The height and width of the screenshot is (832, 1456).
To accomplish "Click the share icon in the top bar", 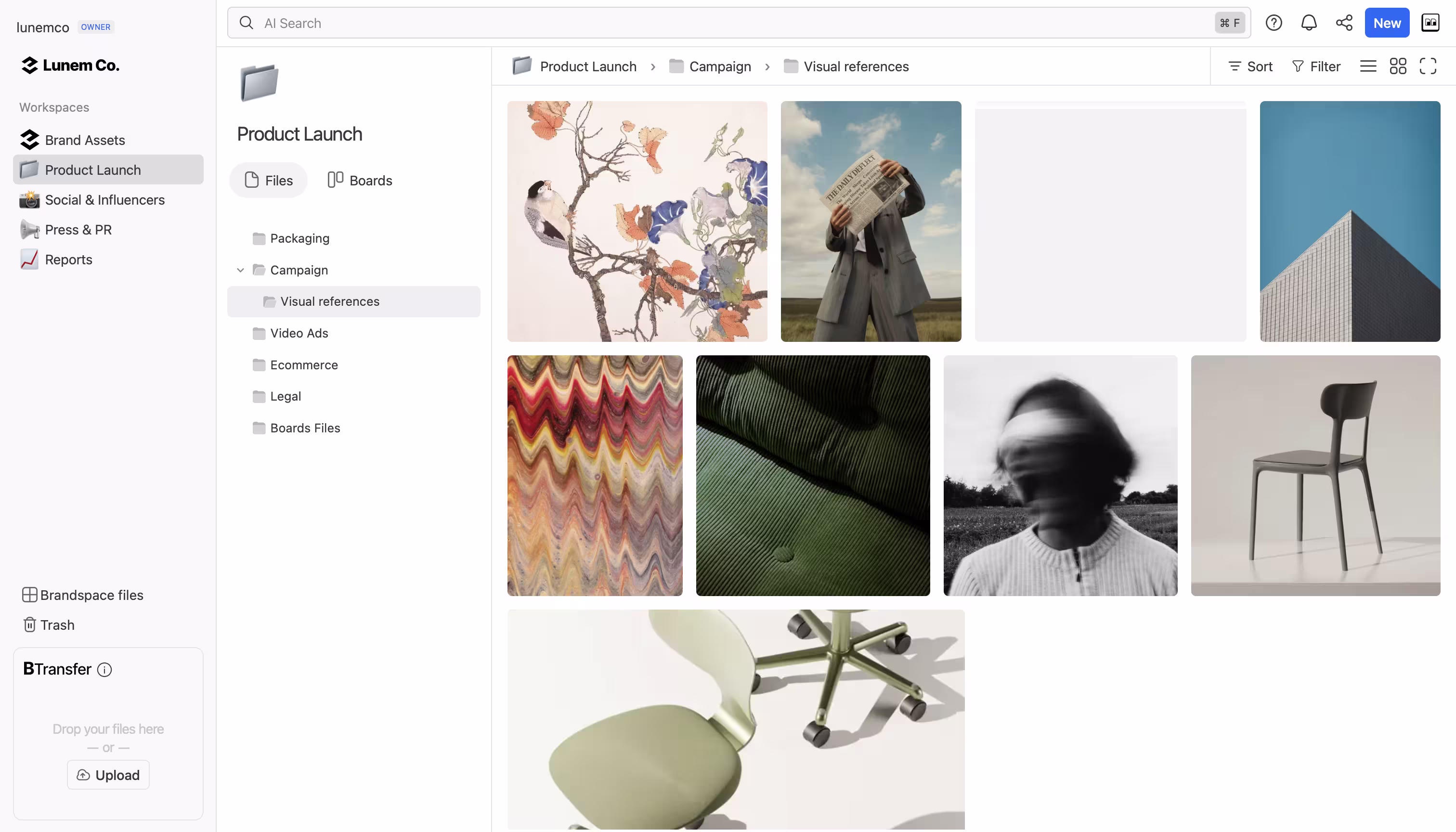I will click(x=1343, y=23).
